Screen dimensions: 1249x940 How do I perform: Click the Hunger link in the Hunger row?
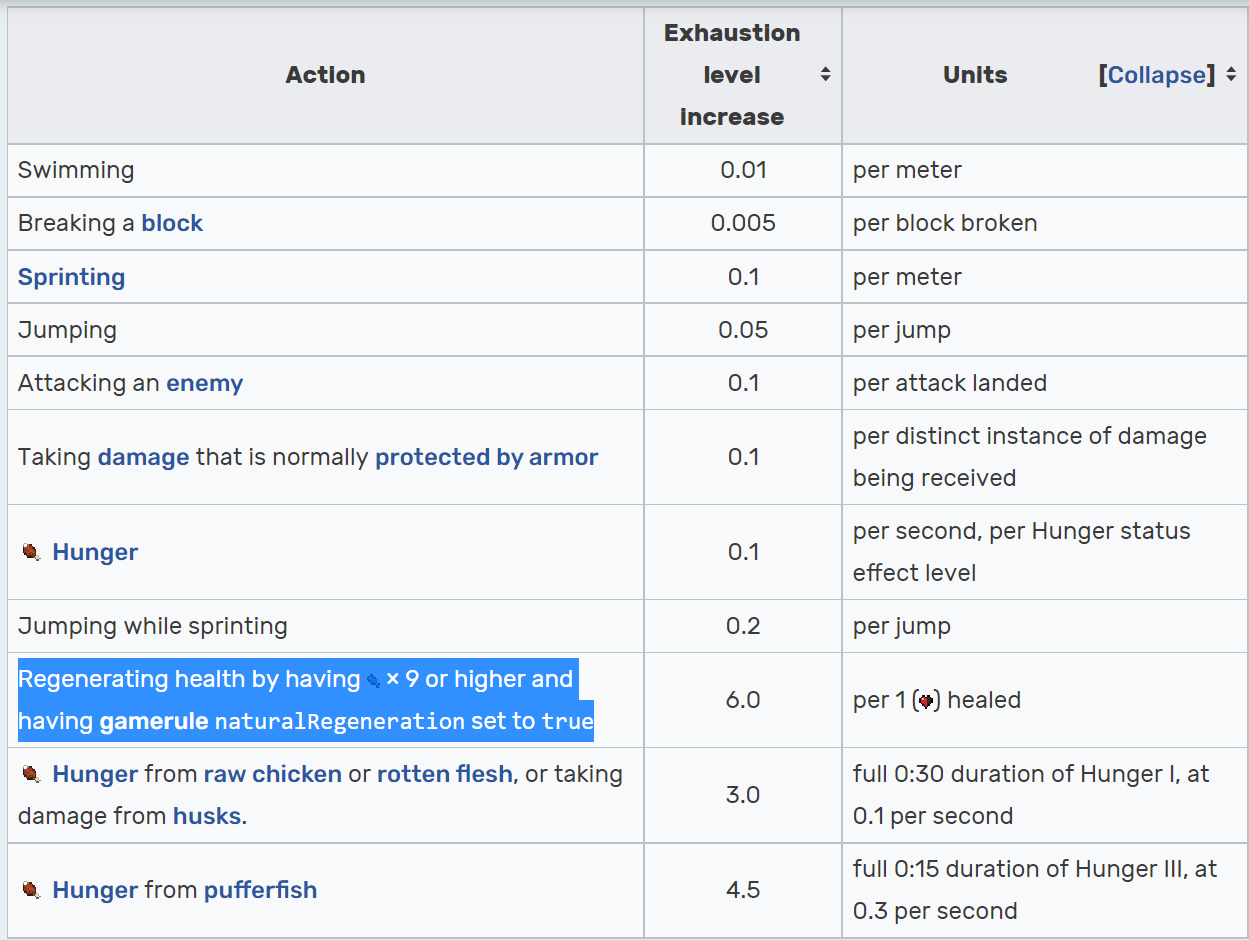(95, 552)
